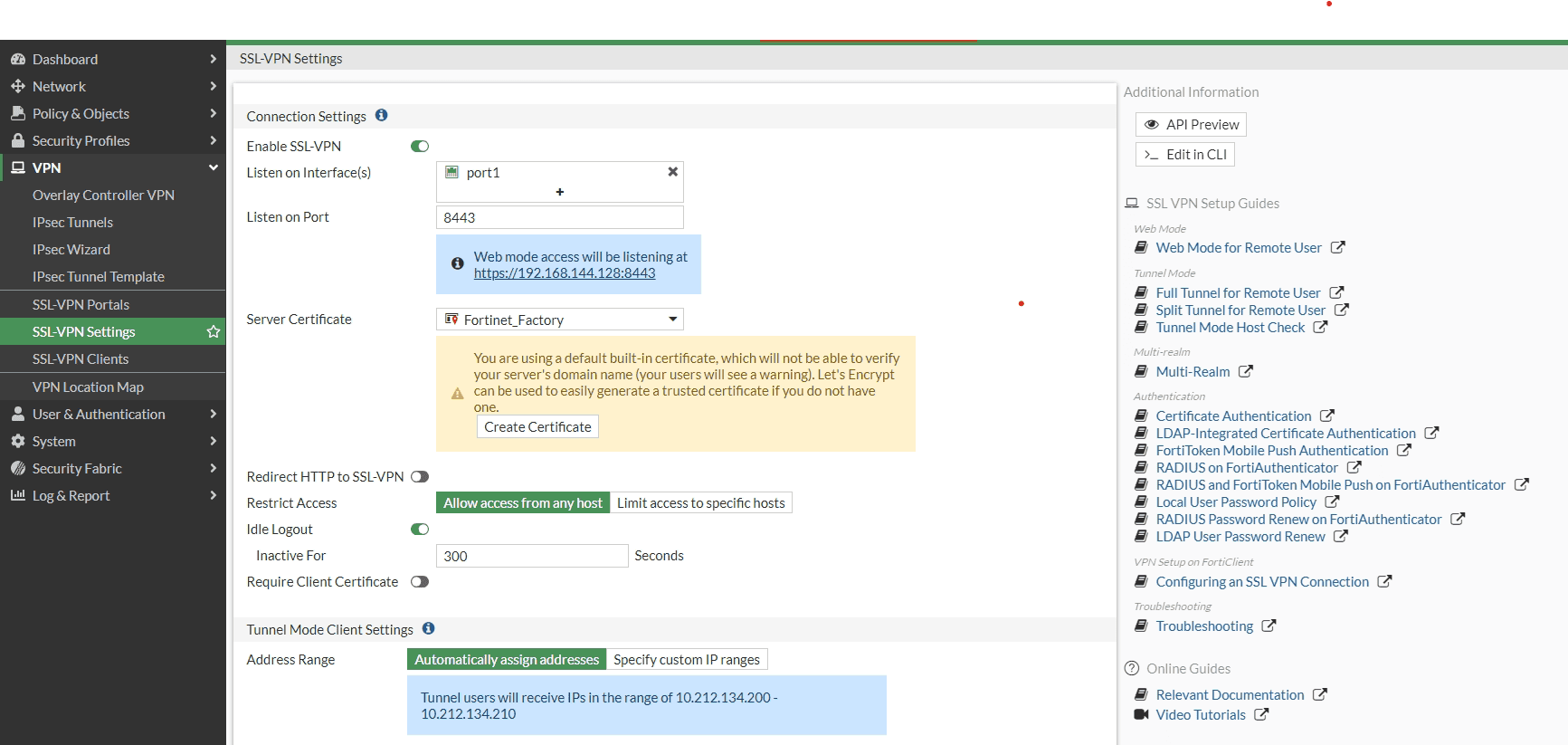Image resolution: width=1568 pixels, height=745 pixels.
Task: Expand the User & Authentication chevron
Action: click(x=214, y=414)
